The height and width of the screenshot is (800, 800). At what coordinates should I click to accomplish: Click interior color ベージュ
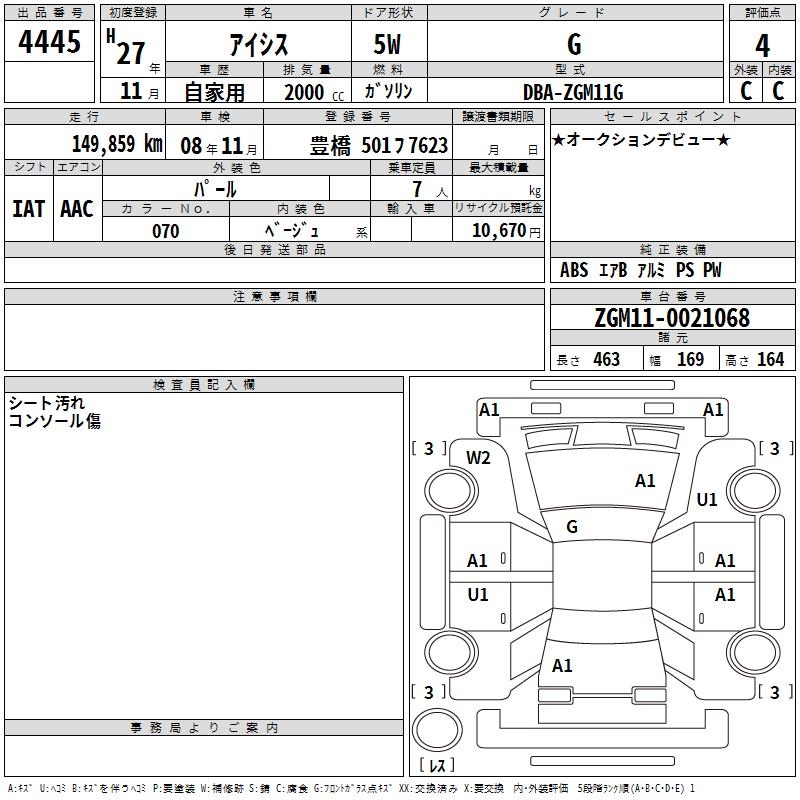coord(292,231)
